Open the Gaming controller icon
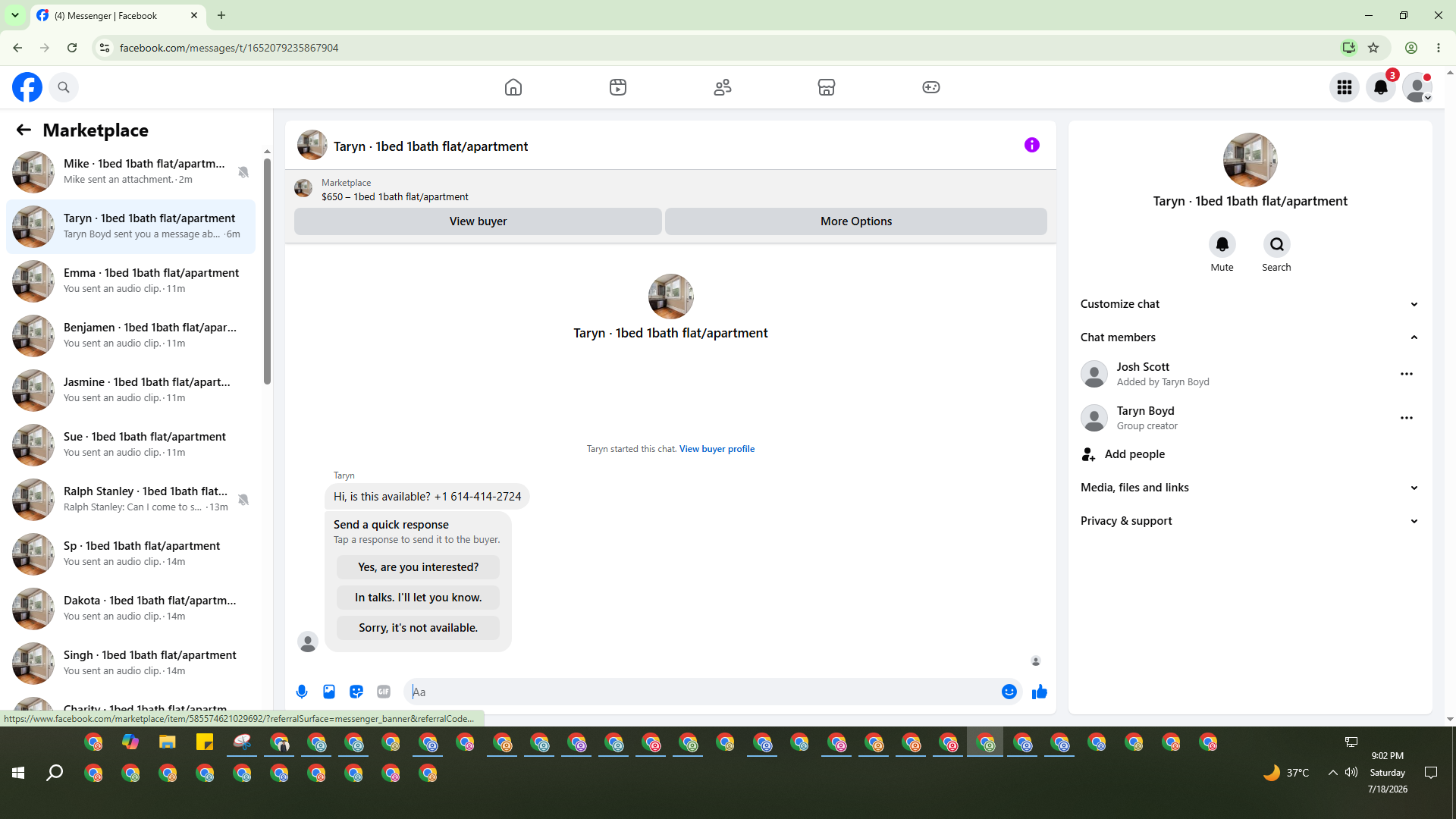 [931, 87]
